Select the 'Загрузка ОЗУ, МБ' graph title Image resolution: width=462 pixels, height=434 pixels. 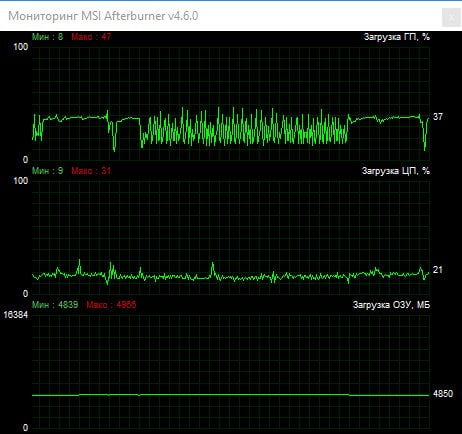tap(391, 304)
